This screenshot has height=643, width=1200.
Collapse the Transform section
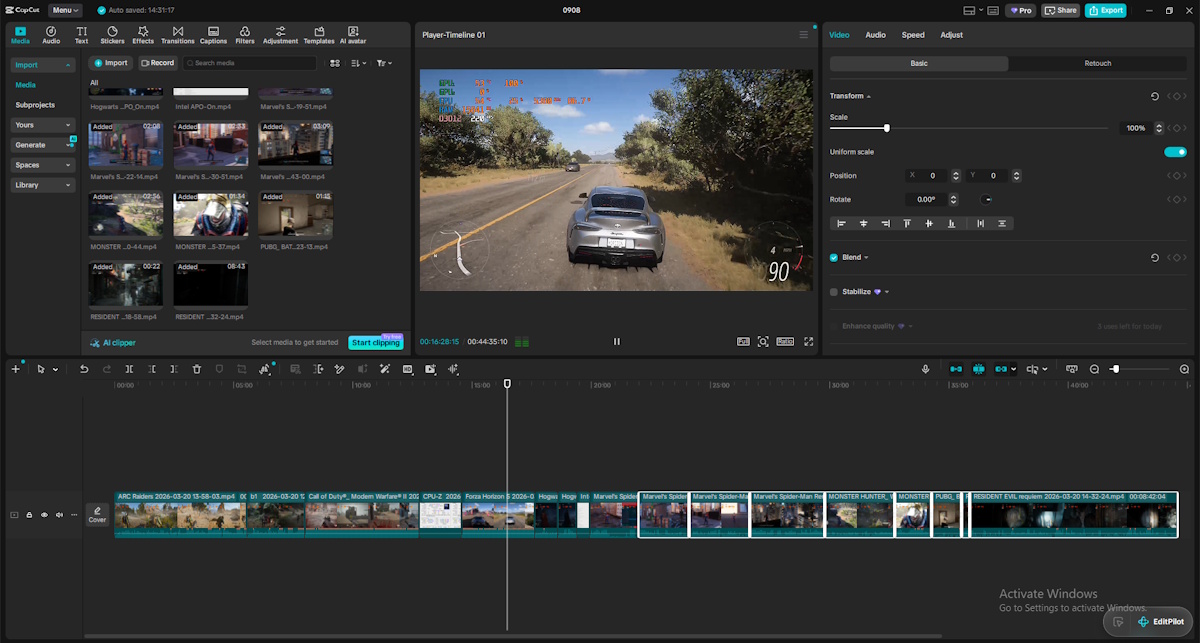868,96
